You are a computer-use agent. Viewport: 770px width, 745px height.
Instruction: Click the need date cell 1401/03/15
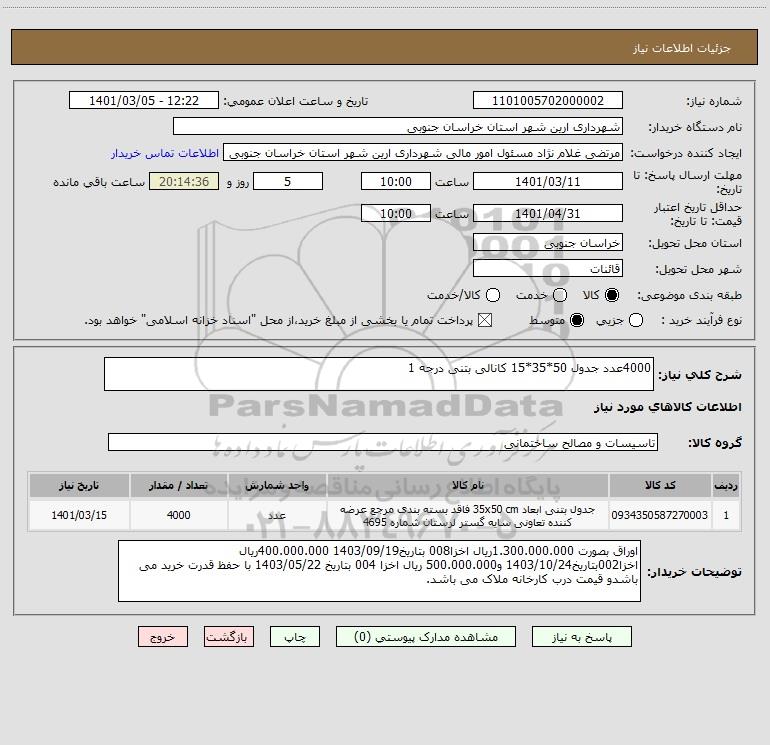tap(79, 515)
